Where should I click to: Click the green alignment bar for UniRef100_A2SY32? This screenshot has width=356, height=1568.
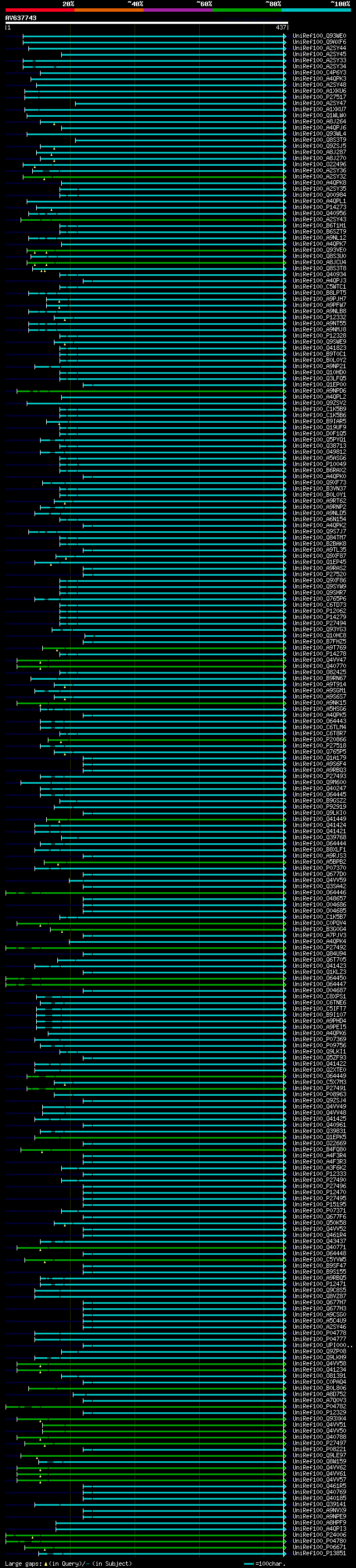154,176
